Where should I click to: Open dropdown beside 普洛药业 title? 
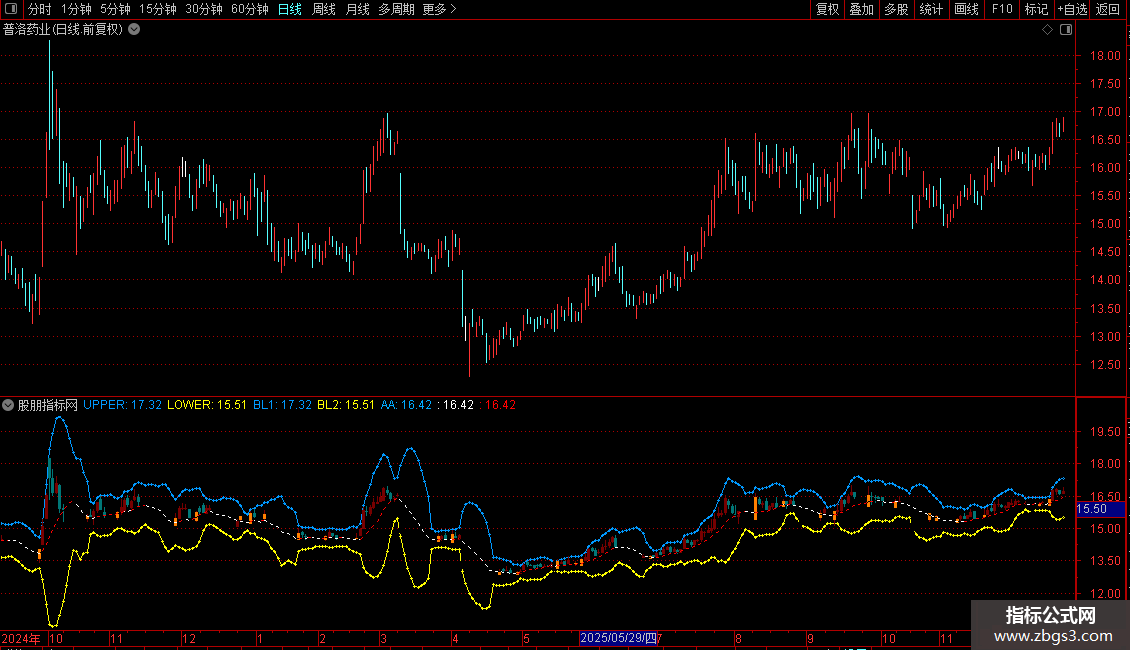134,30
